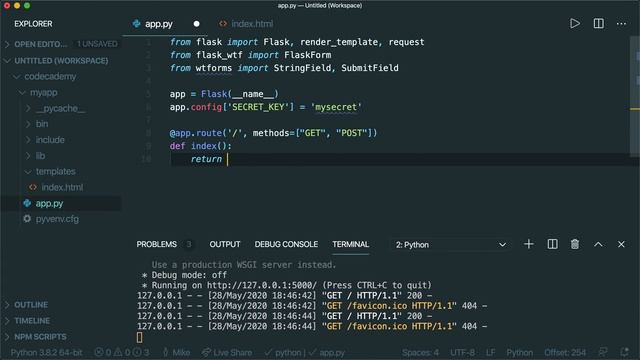
Task: Click the 'FlaskForm' import name
Action: coord(307,55)
